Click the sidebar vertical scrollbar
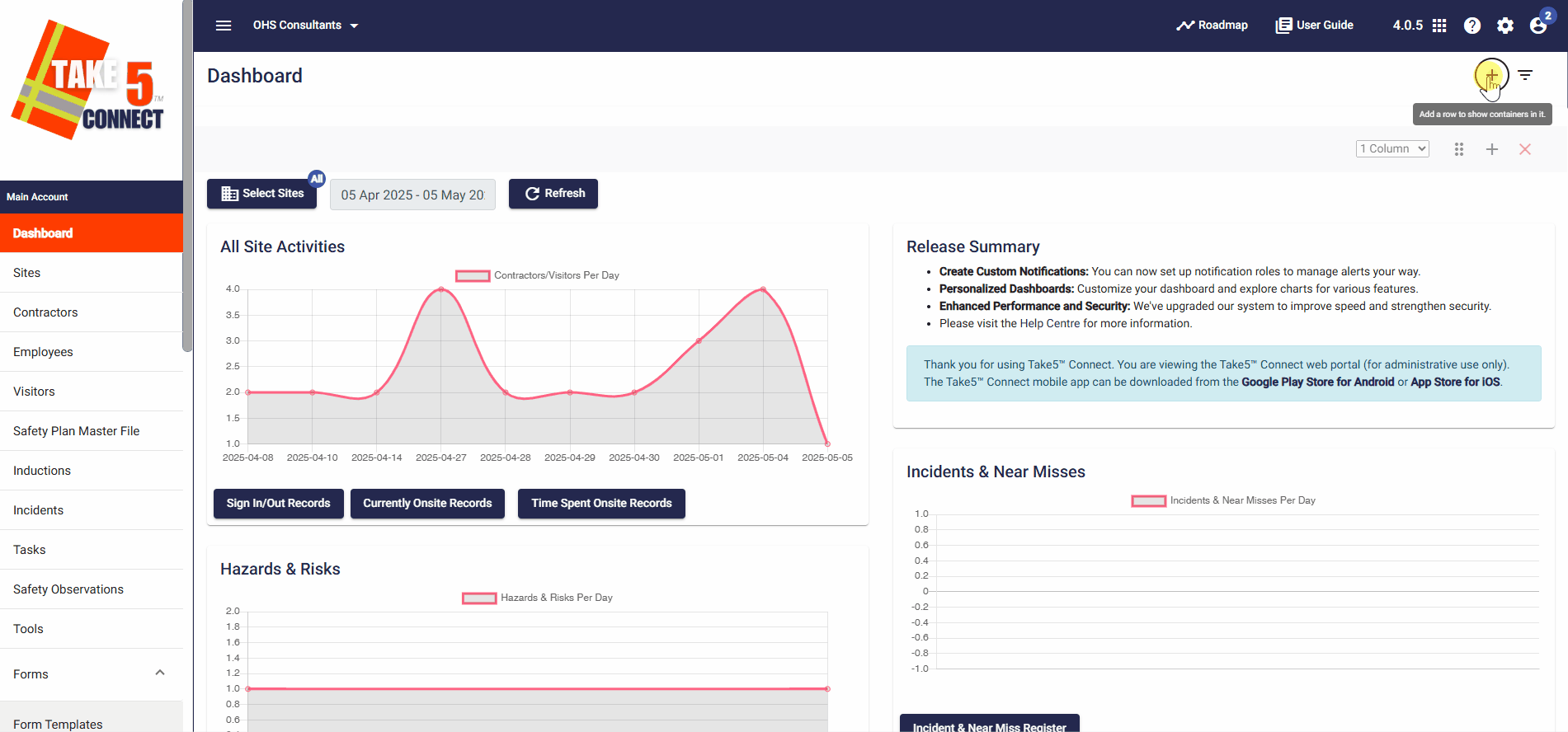The height and width of the screenshot is (732, 1568). (187, 176)
